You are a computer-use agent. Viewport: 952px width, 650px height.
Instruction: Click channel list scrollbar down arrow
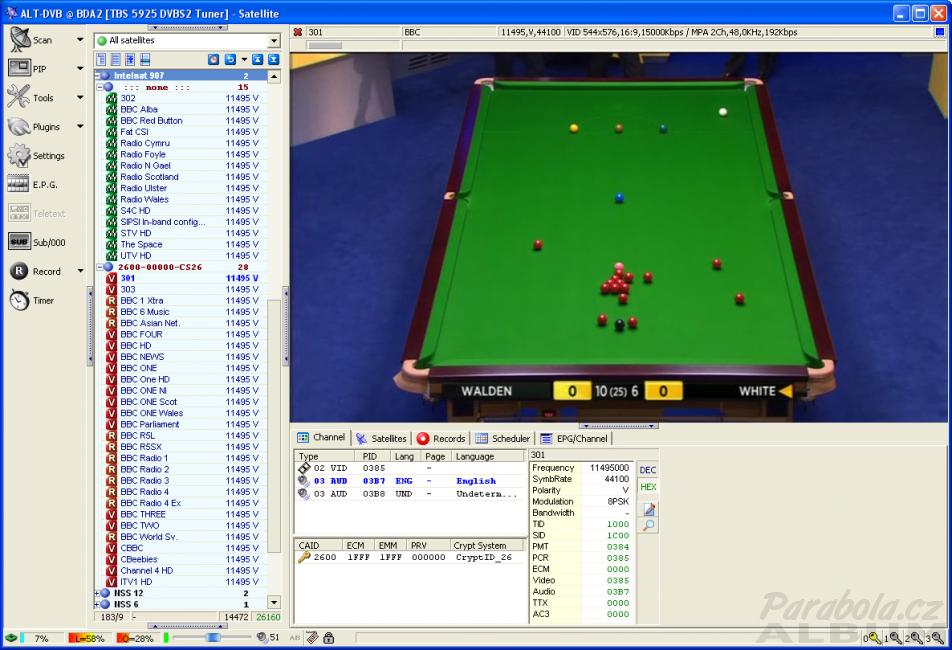(274, 603)
